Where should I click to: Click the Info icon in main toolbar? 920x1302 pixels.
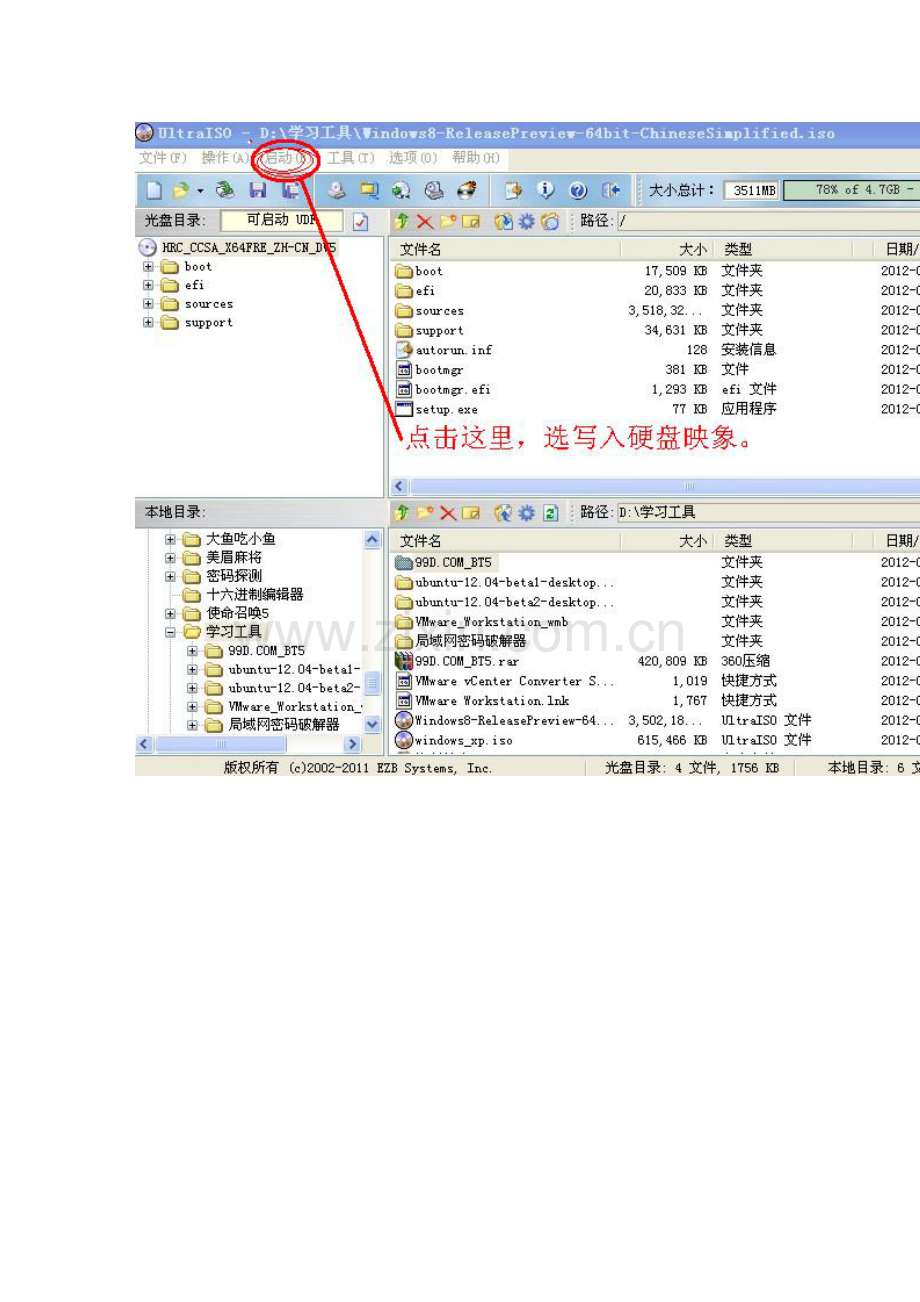click(x=546, y=190)
